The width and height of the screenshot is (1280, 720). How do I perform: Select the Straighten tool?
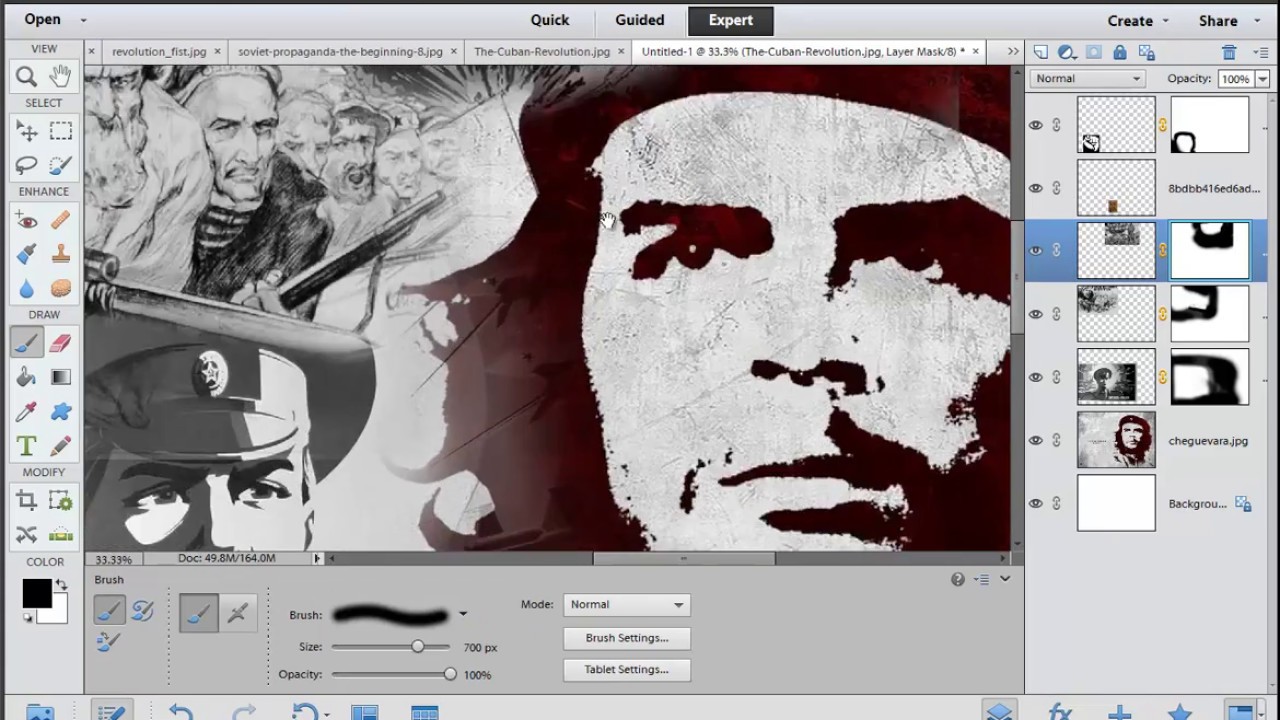point(61,534)
